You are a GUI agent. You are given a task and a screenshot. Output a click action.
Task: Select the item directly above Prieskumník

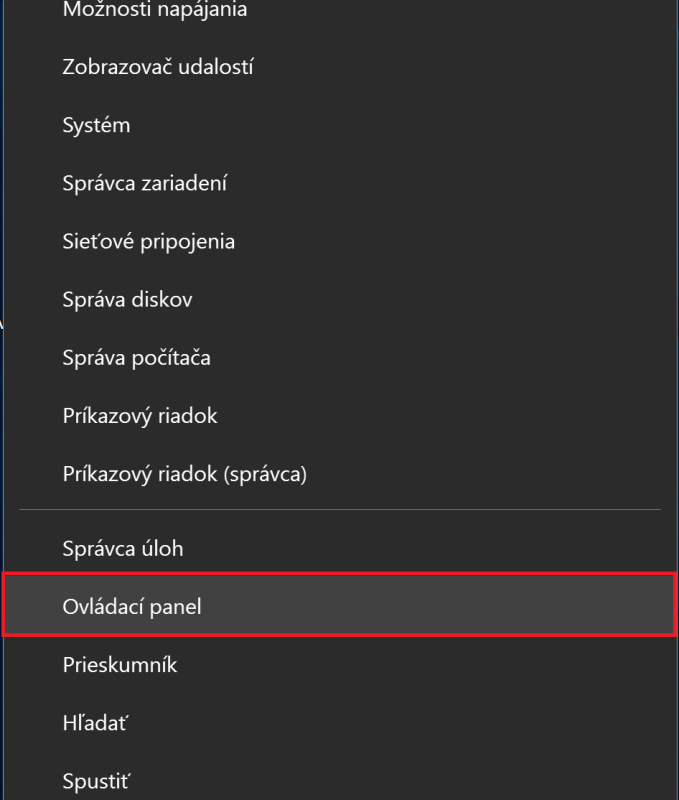tap(131, 607)
